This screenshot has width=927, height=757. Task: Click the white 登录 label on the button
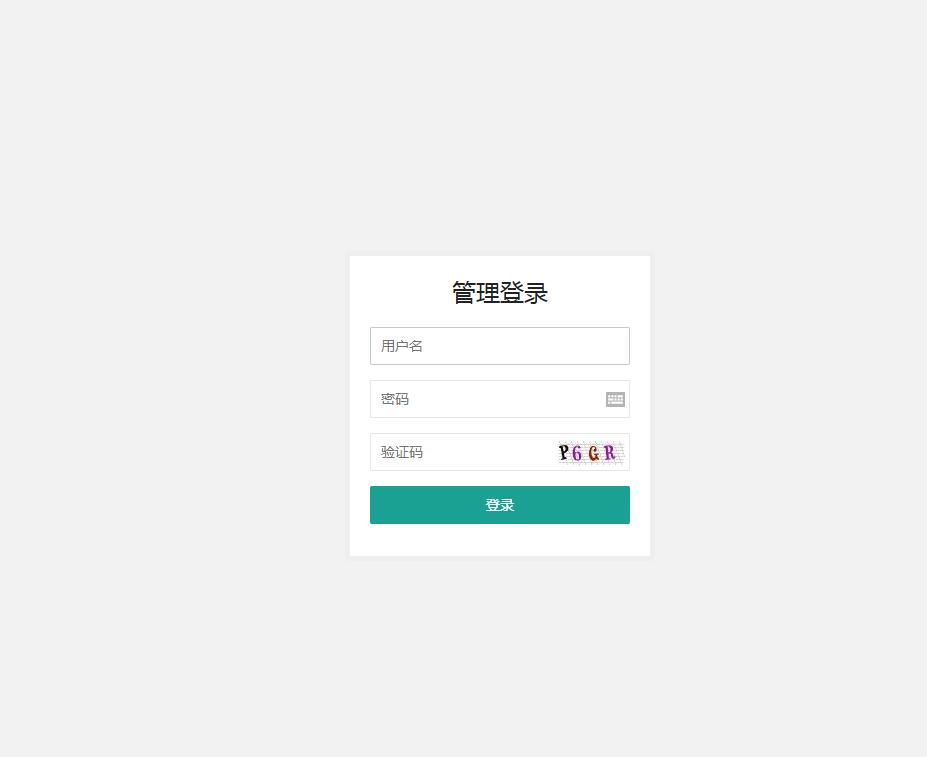(500, 505)
